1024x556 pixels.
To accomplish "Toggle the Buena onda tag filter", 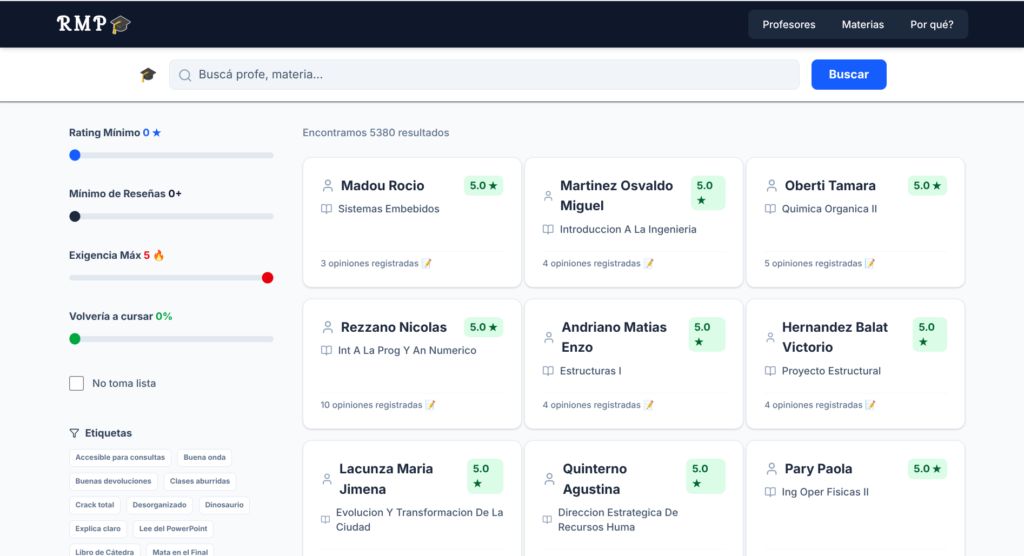I will pyautogui.click(x=204, y=457).
